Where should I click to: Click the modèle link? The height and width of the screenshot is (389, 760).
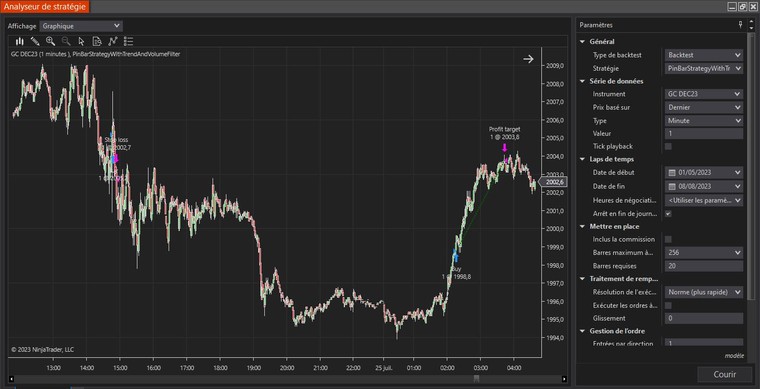pos(734,356)
